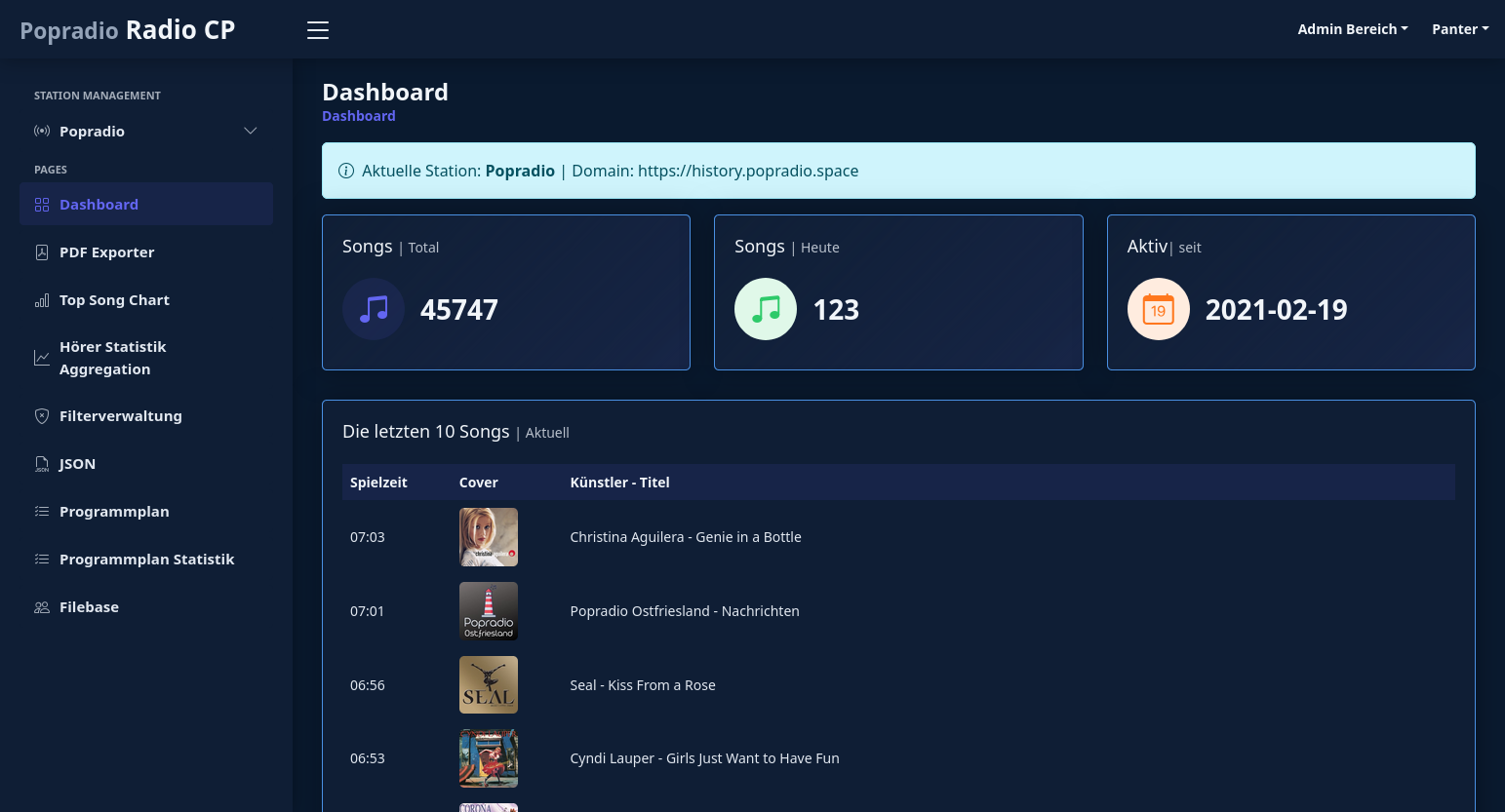Click the info icon in the station banner
This screenshot has height=812, width=1505.
pos(346,171)
